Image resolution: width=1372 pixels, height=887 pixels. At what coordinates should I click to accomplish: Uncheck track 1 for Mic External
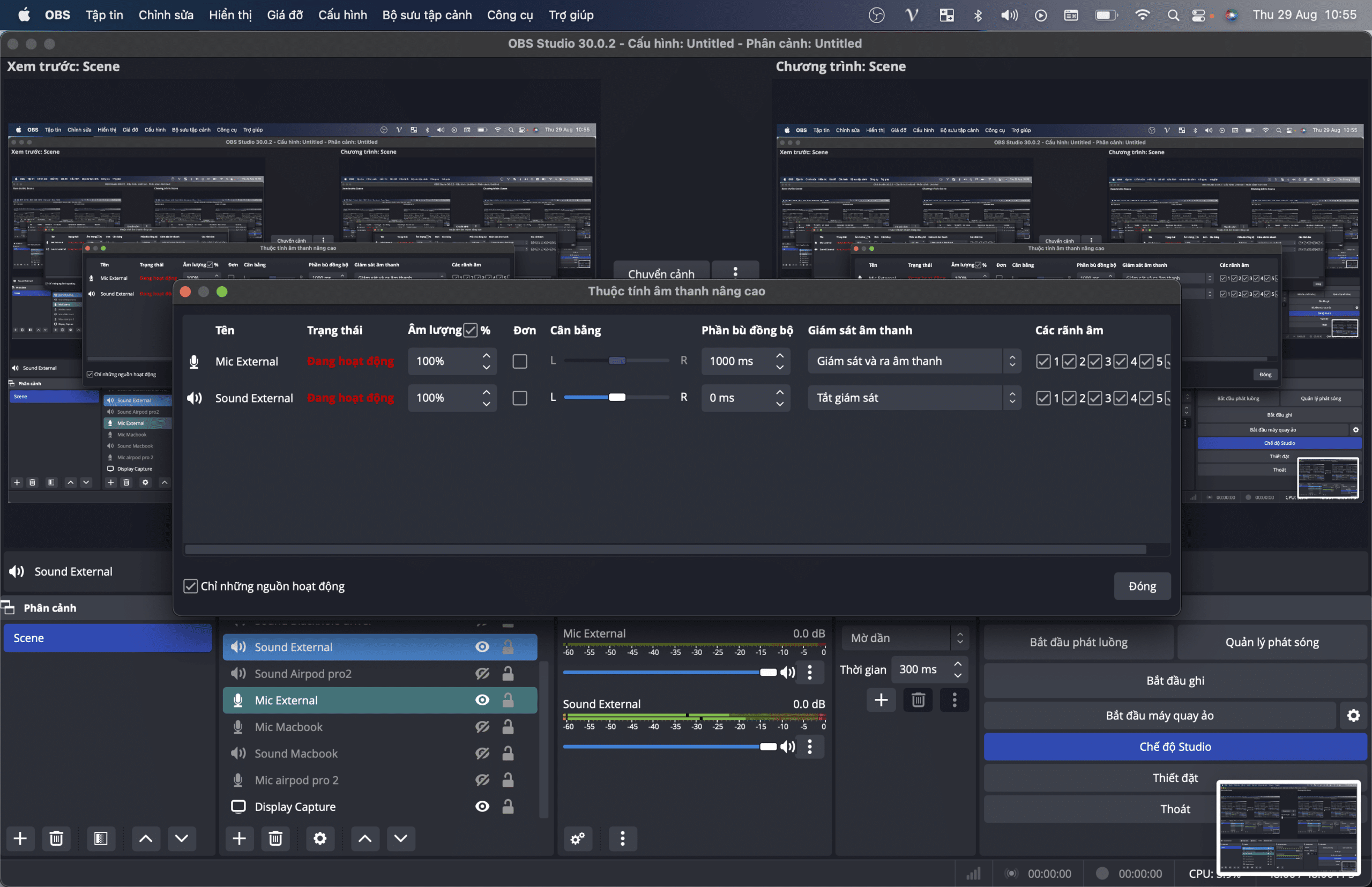(1042, 361)
